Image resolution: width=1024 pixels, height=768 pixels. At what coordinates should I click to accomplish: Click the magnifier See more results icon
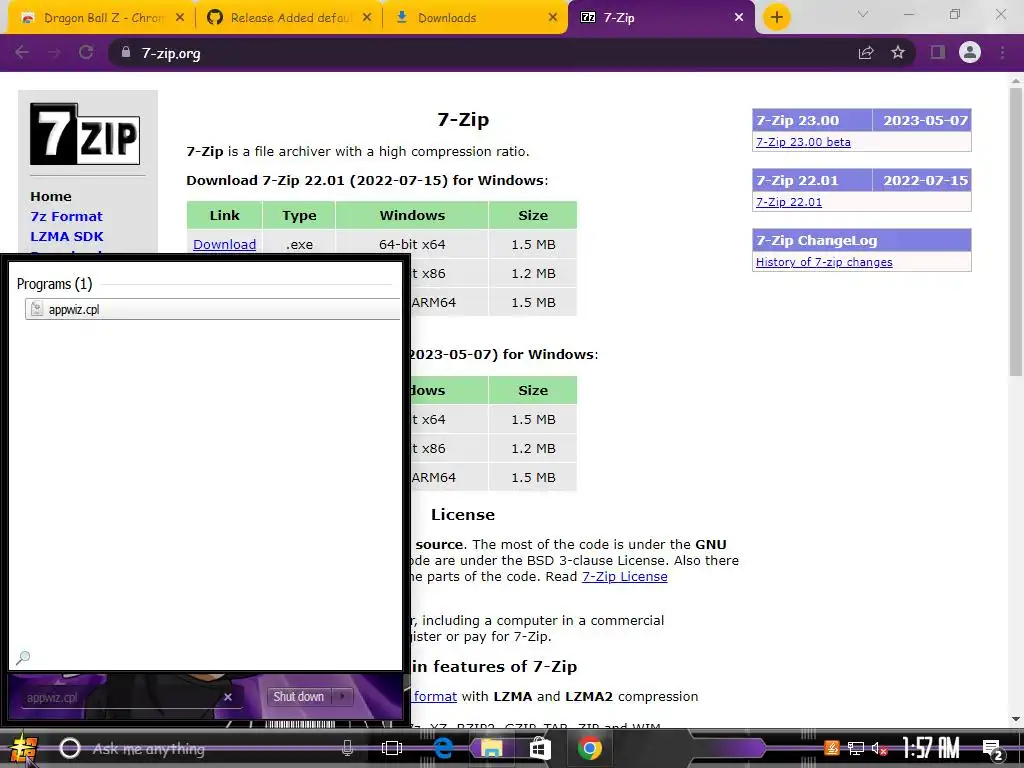[23, 657]
